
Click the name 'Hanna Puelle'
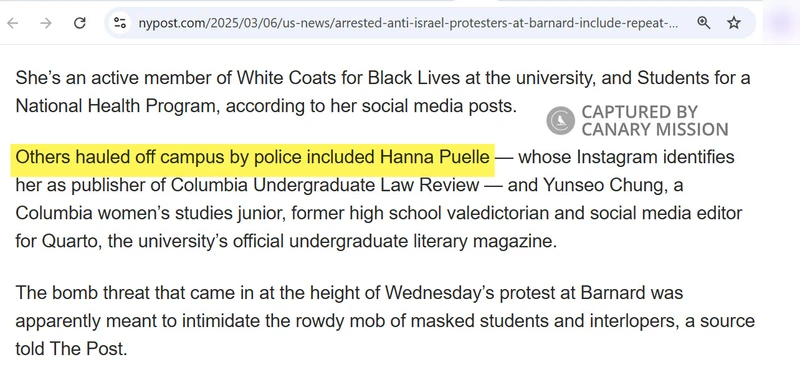click(x=434, y=157)
